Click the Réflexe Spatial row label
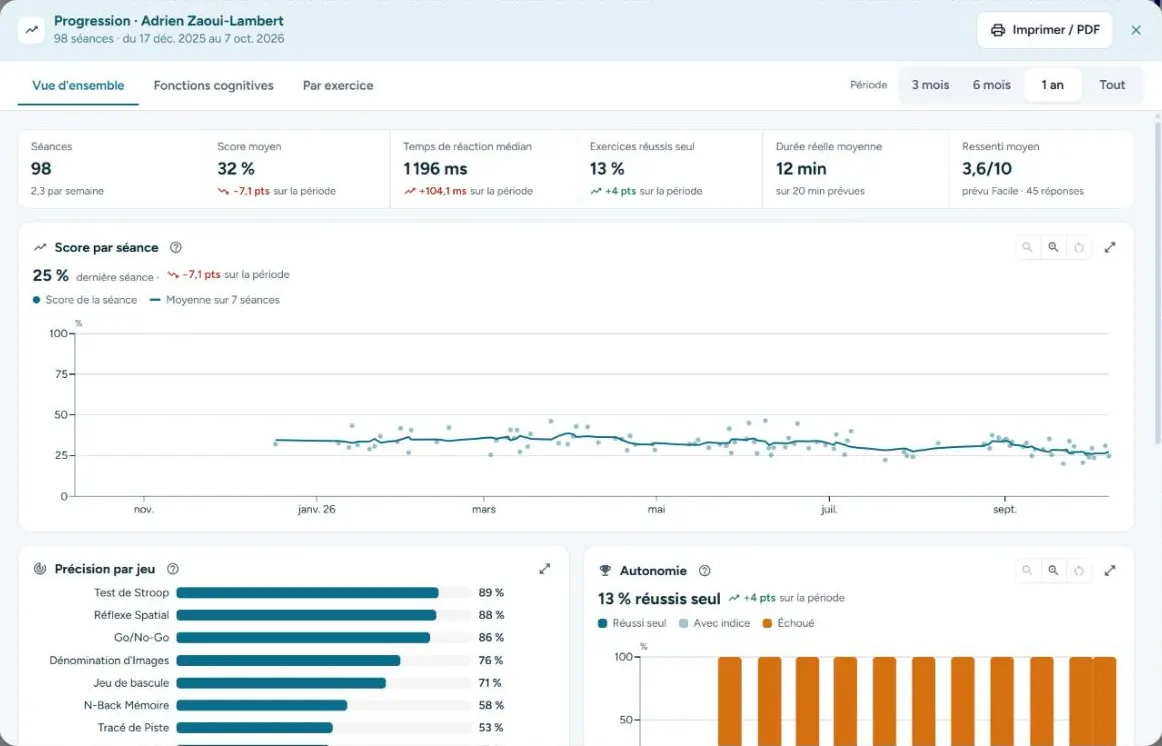This screenshot has width=1162, height=746. point(131,615)
